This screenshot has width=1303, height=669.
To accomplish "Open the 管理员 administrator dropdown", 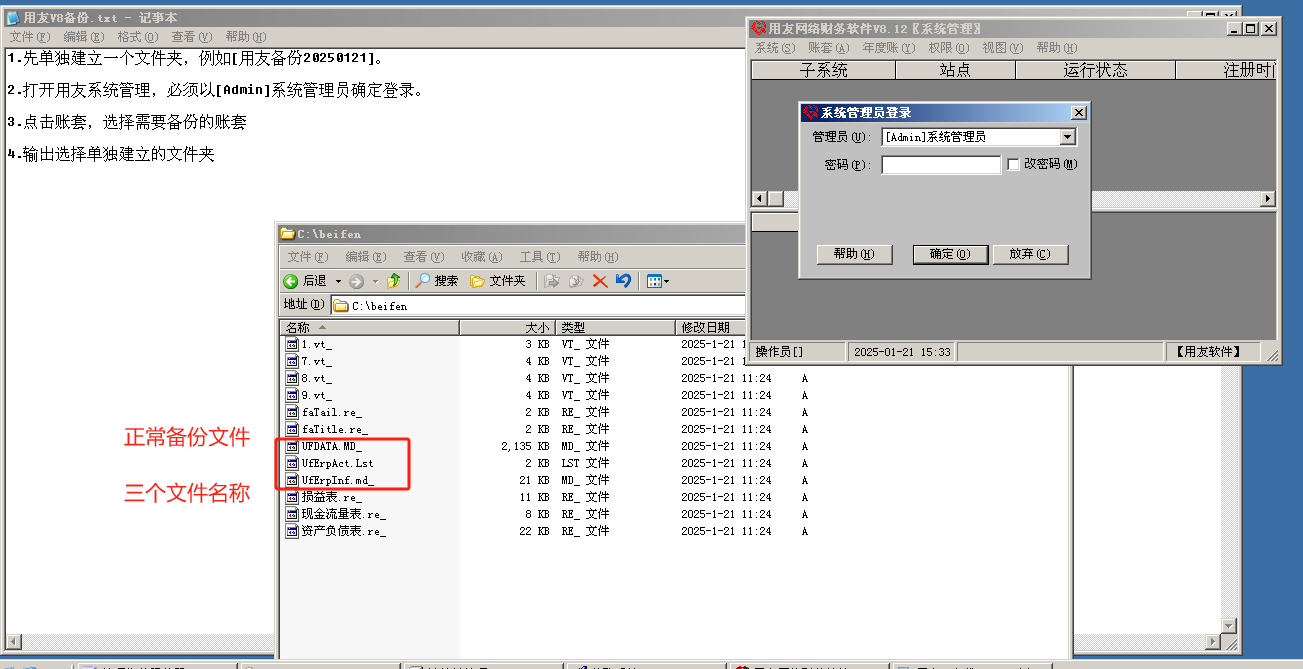I will click(1067, 137).
